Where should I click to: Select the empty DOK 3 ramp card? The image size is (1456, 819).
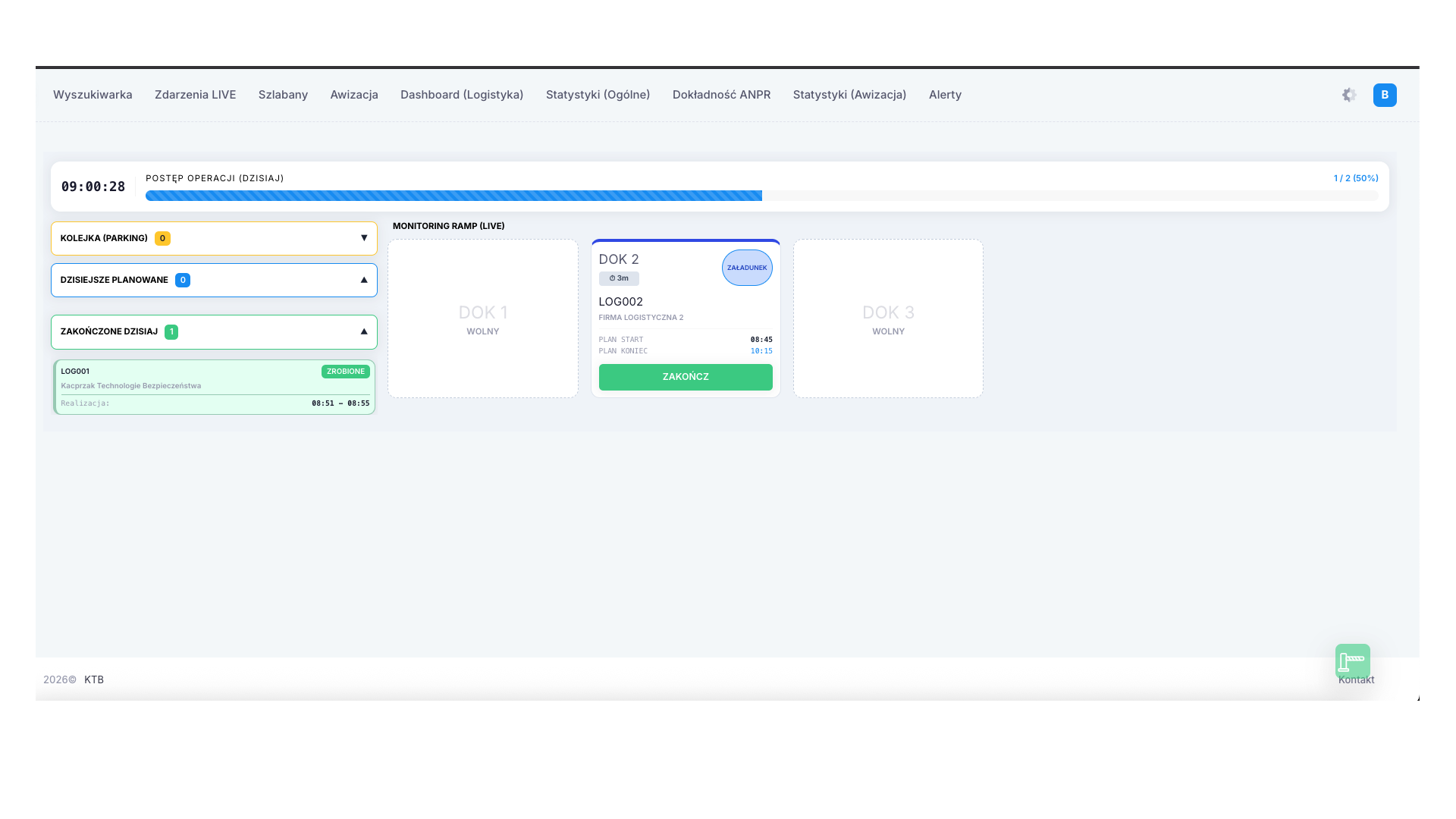click(888, 318)
